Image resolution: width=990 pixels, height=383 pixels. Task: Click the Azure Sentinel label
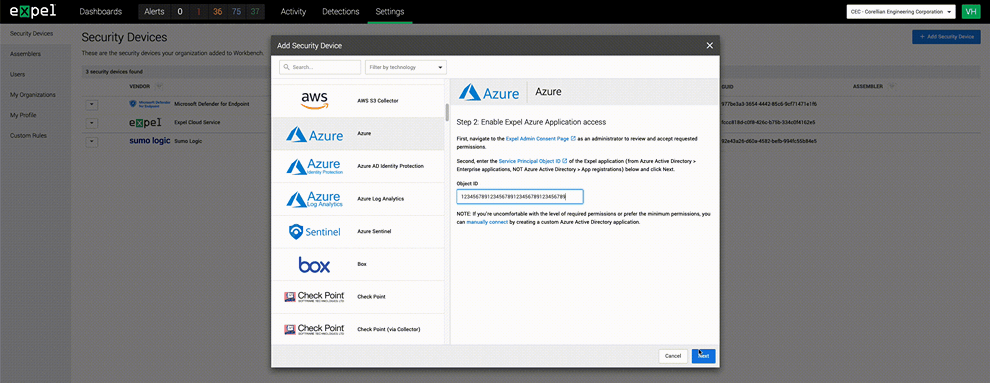[x=374, y=232]
